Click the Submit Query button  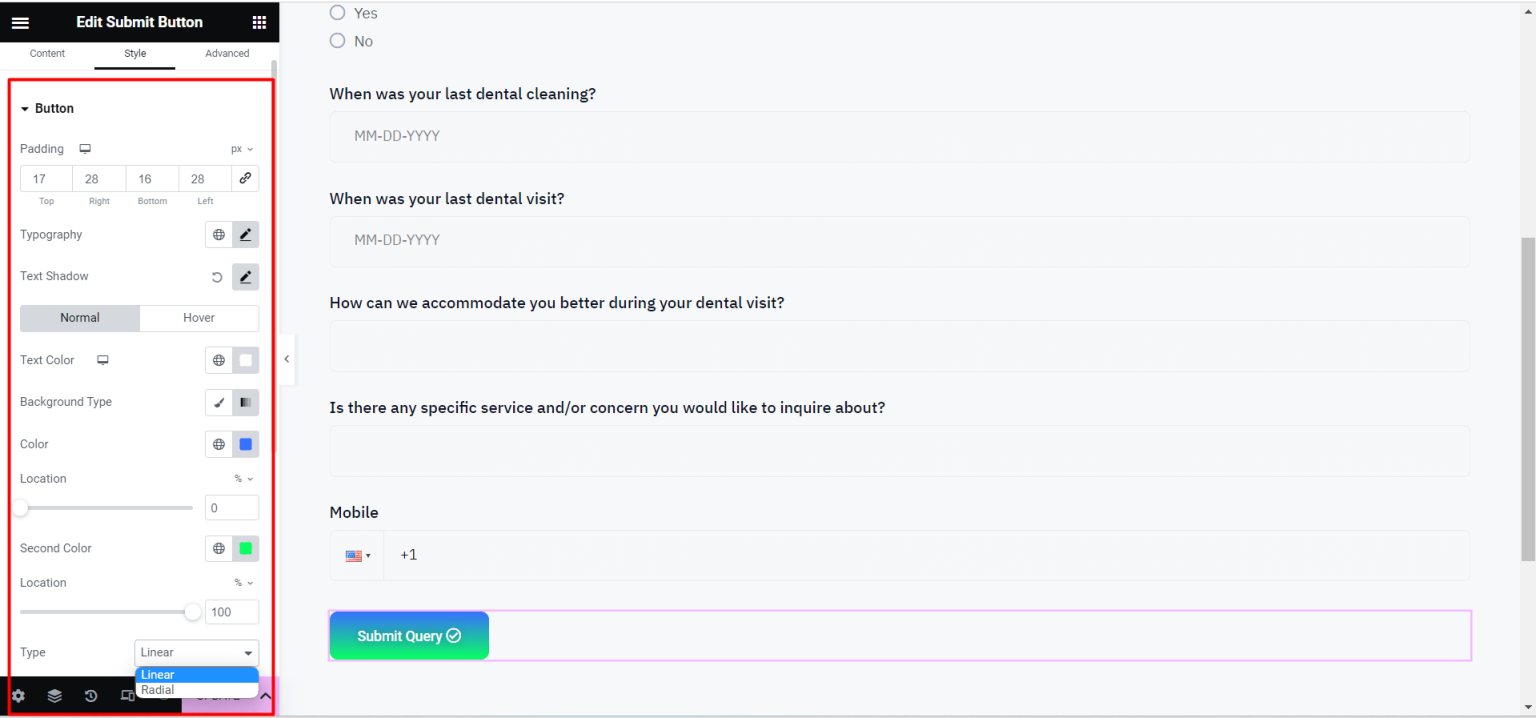tap(408, 636)
